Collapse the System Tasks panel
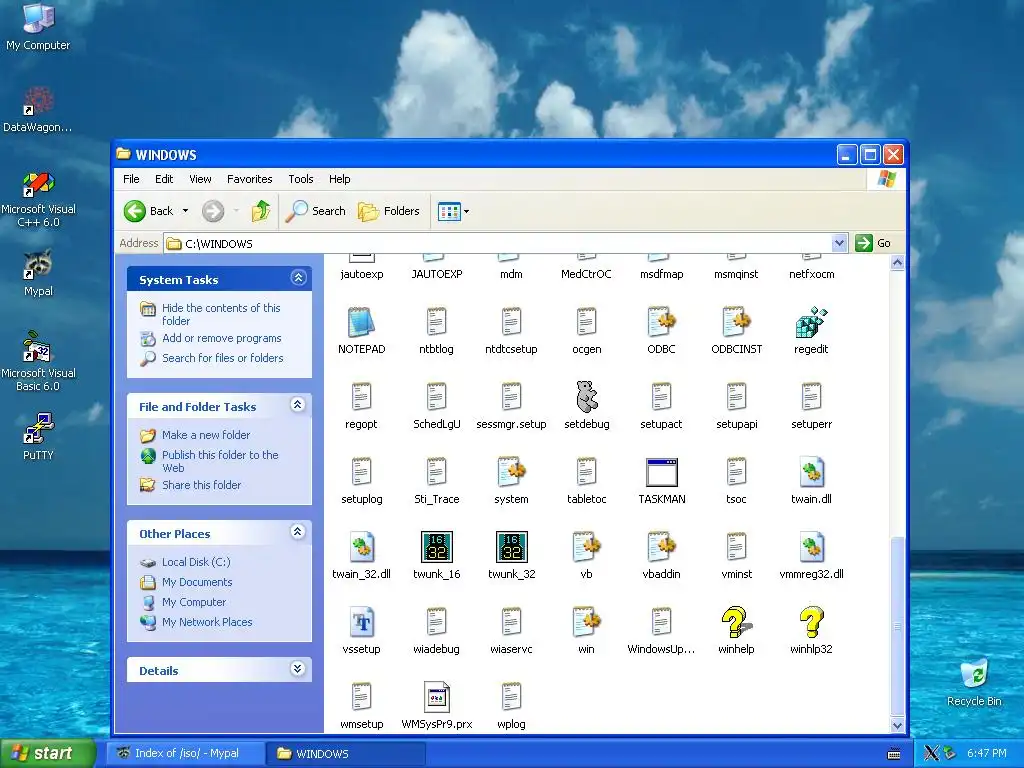The width and height of the screenshot is (1024, 768). point(298,278)
